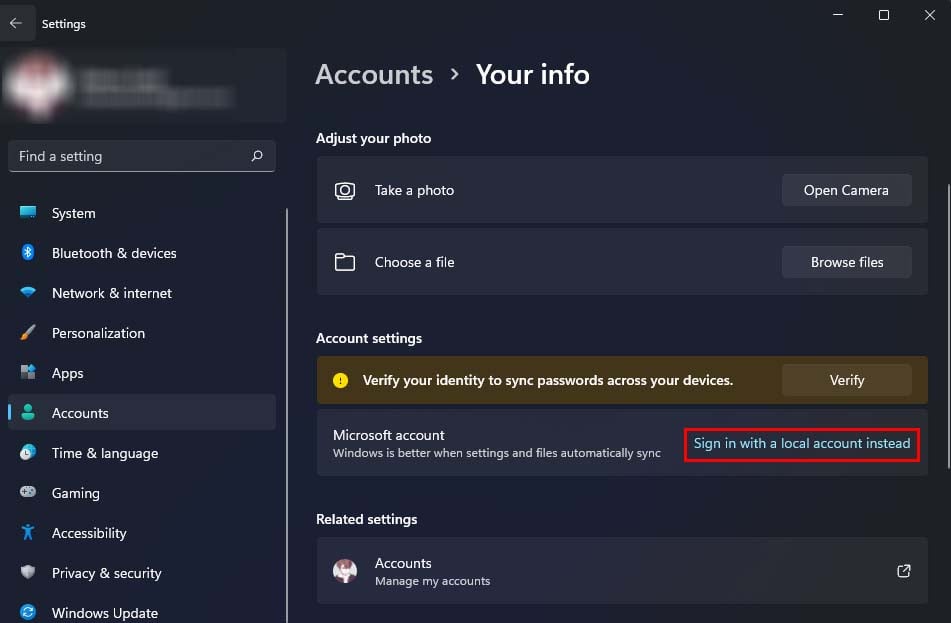Viewport: 951px width, 623px height.
Task: Open Gaming settings
Action: 142,493
